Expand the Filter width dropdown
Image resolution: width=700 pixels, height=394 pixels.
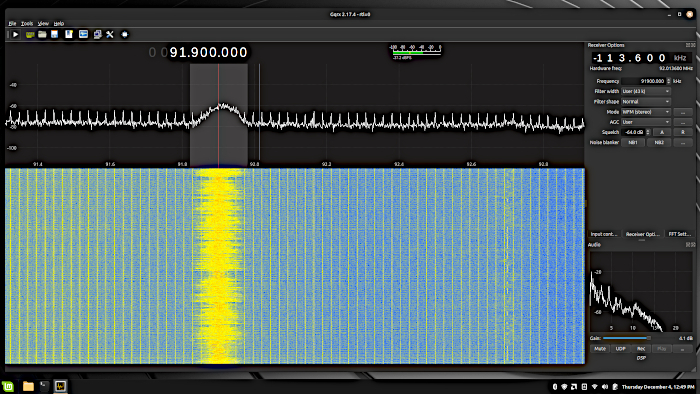[646, 91]
